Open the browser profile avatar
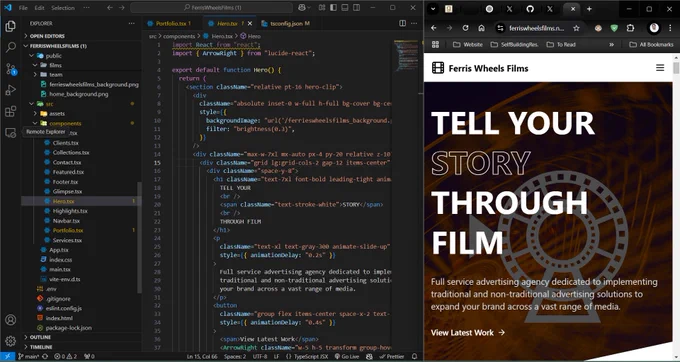 point(654,28)
